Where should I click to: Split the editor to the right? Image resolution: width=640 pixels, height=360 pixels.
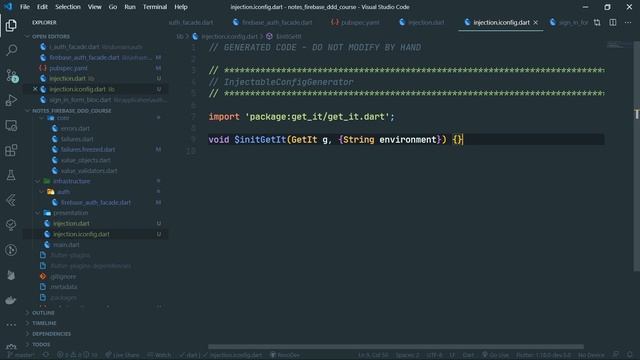[x=613, y=22]
